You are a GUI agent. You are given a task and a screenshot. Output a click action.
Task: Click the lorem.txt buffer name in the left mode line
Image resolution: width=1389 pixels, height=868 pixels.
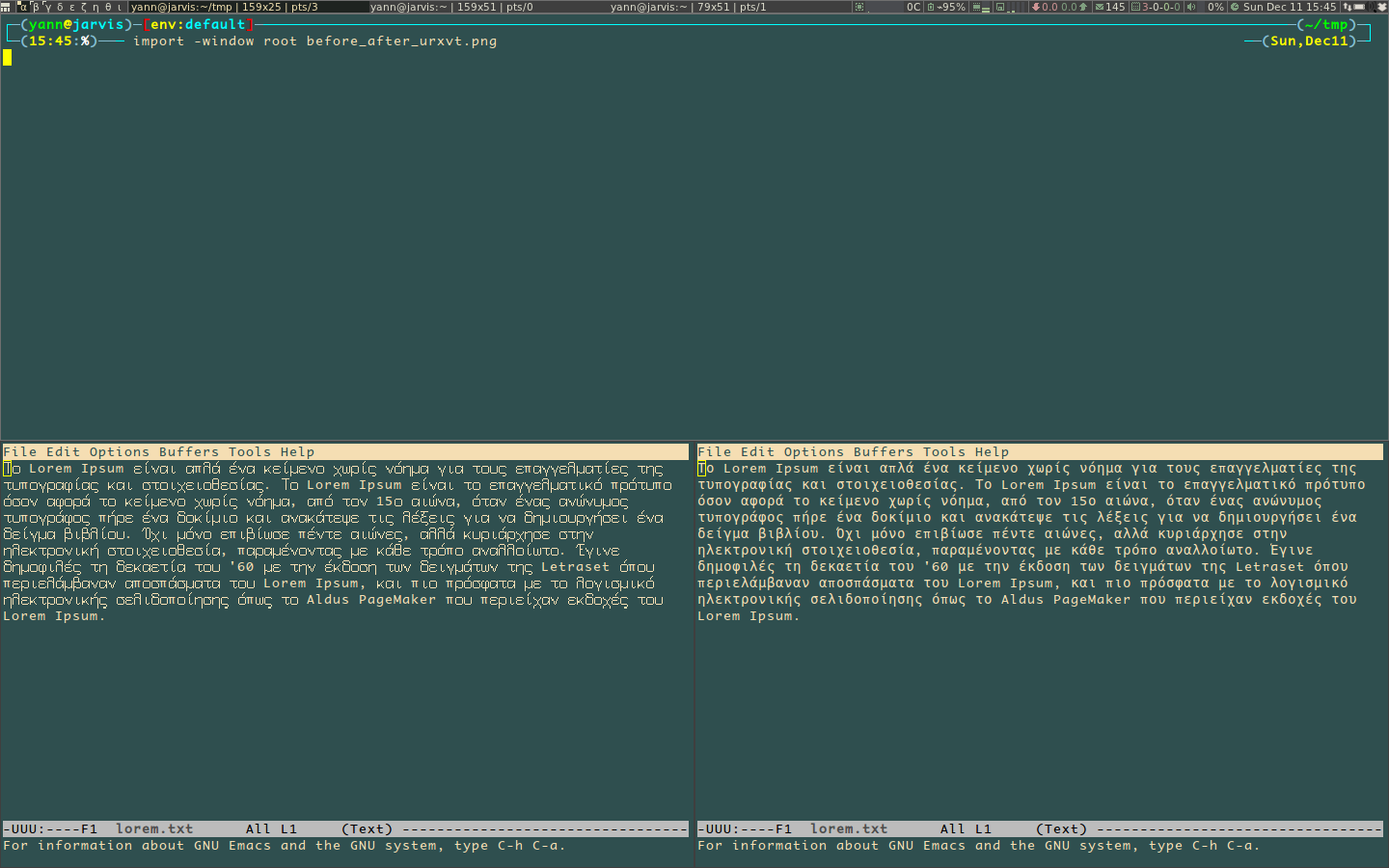point(154,828)
